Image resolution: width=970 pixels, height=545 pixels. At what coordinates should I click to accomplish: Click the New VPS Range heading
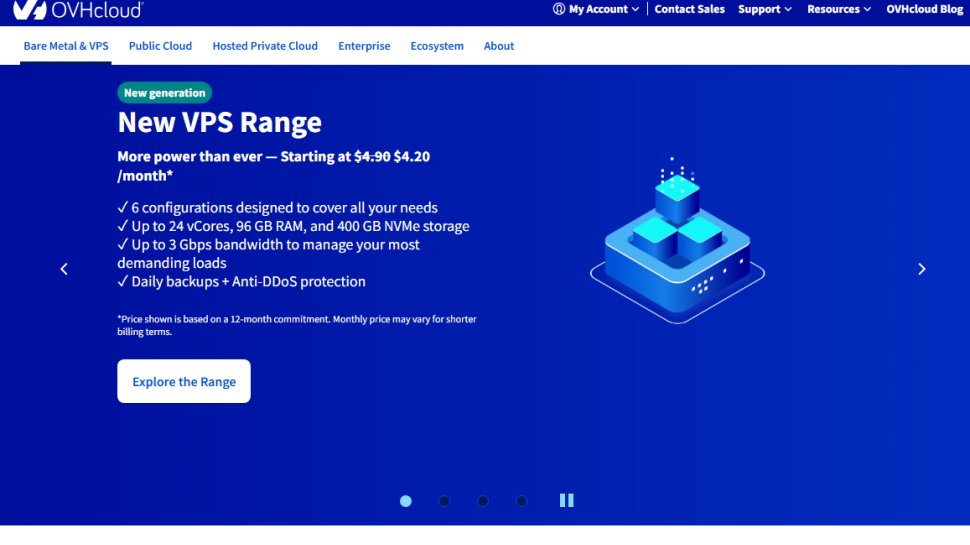(220, 122)
